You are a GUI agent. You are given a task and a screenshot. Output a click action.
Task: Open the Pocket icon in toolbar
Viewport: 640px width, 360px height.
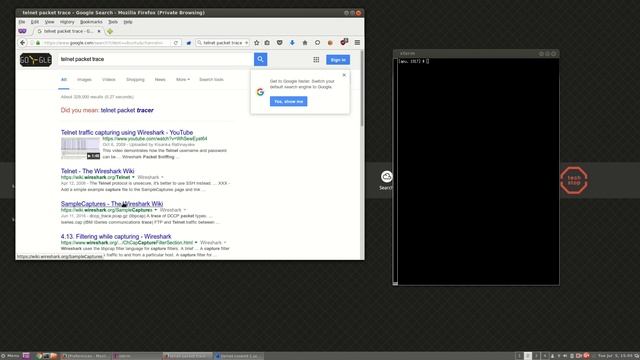point(280,42)
